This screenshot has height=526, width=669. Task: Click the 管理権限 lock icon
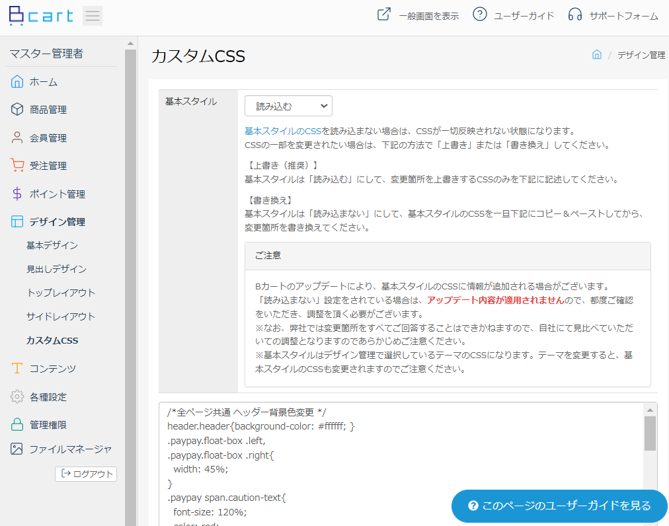[x=17, y=424]
